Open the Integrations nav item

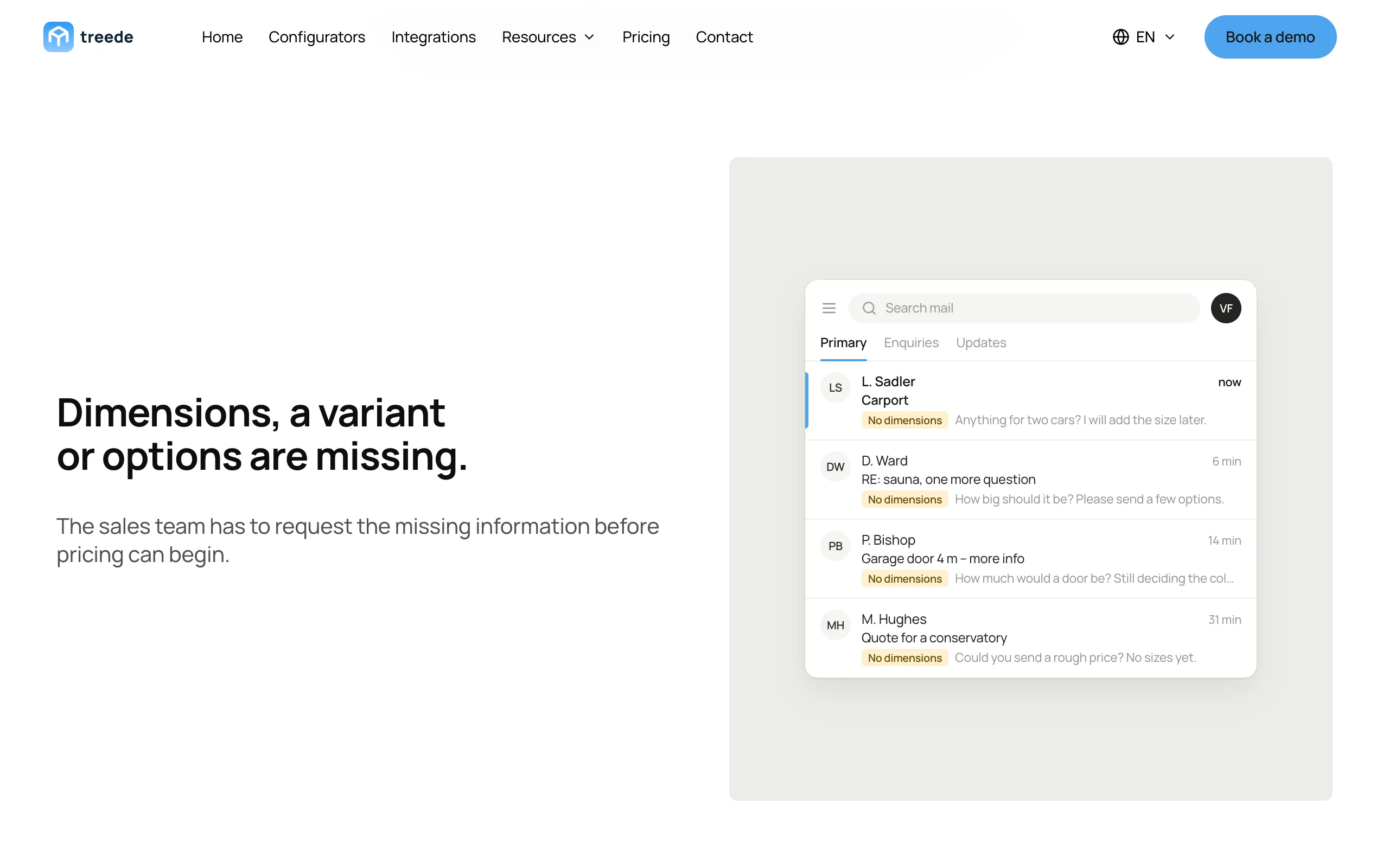pos(434,37)
